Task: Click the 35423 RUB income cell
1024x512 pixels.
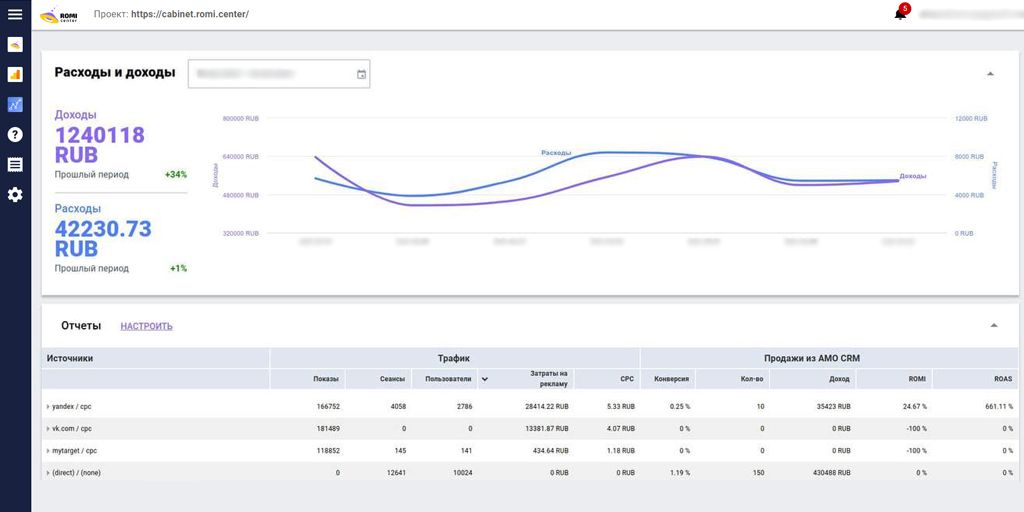Action: point(831,406)
